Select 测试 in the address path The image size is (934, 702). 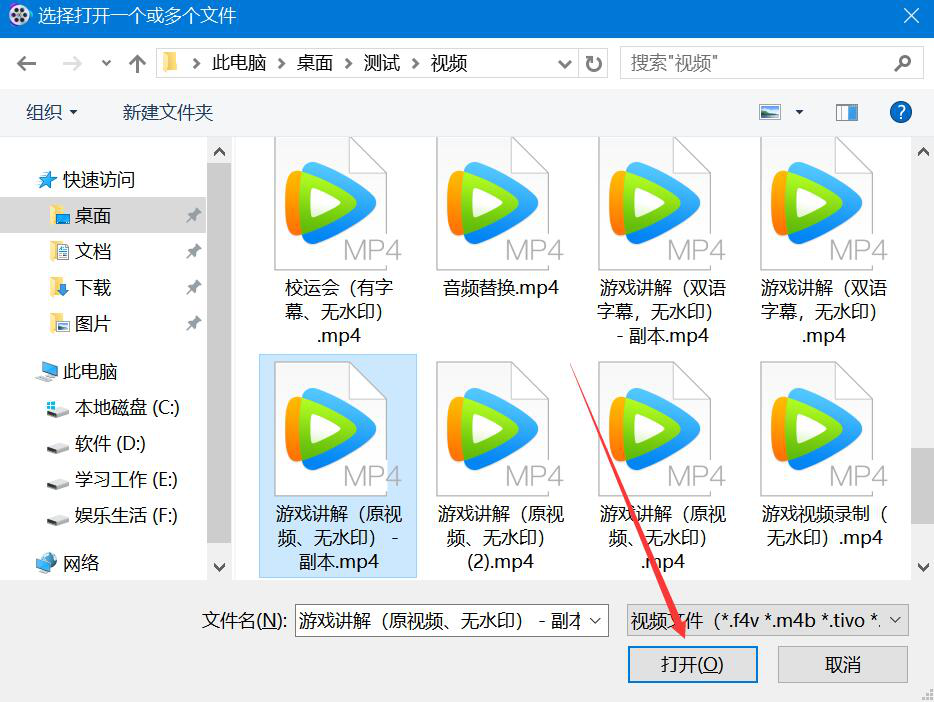382,63
